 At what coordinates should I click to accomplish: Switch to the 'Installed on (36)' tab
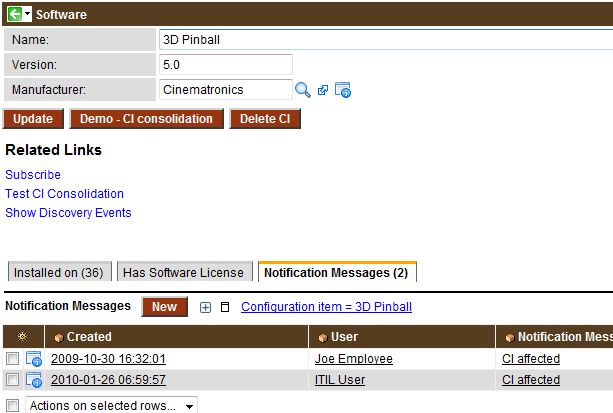(59, 272)
